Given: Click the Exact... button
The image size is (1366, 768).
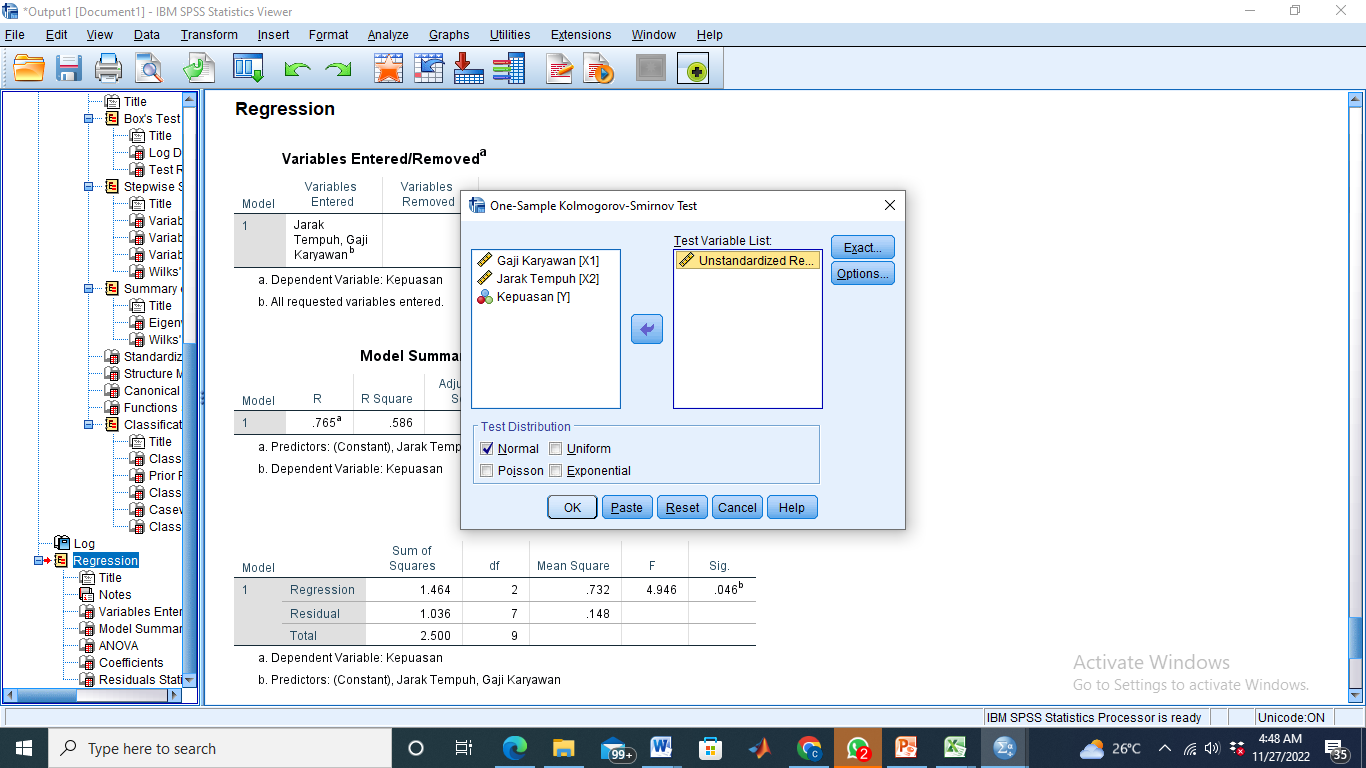Looking at the screenshot, I should click(862, 248).
